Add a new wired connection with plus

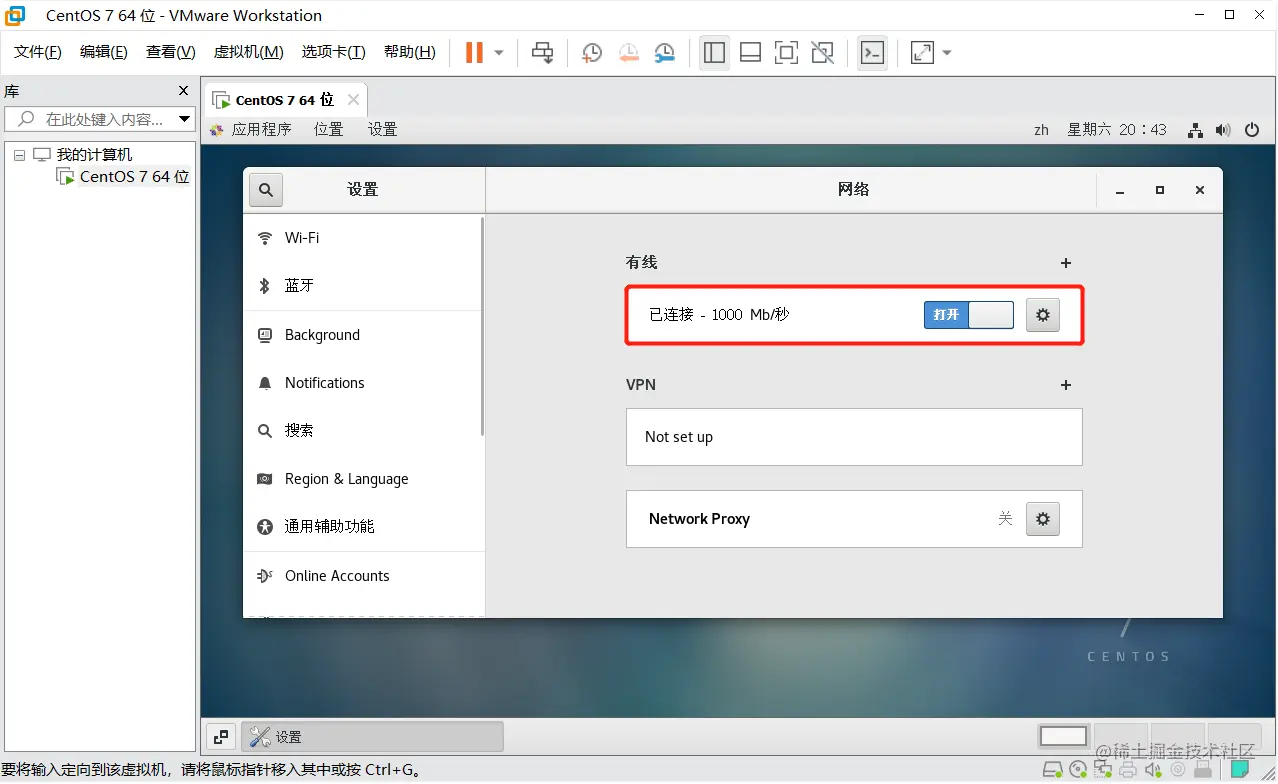(1065, 262)
